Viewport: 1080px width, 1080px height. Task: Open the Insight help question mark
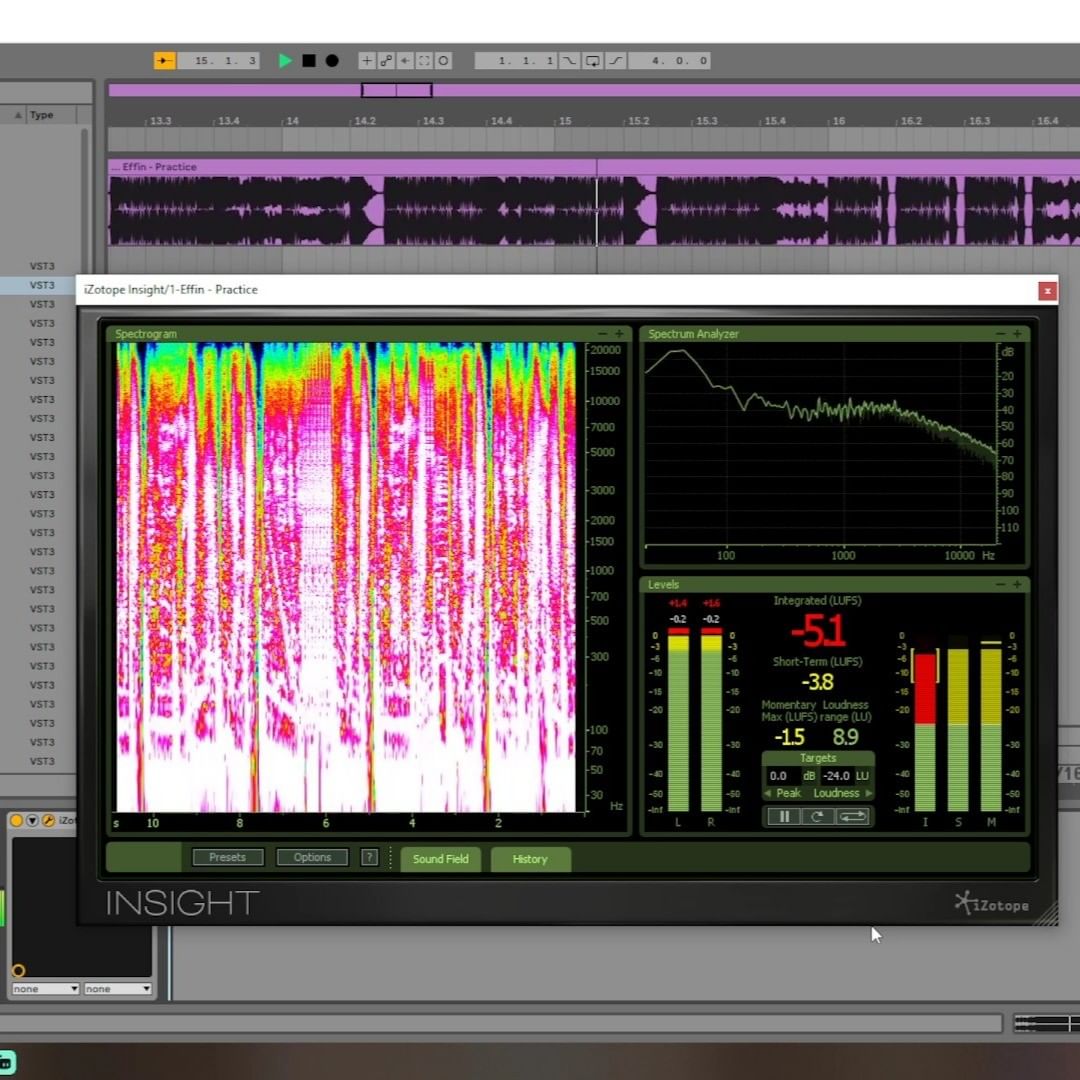click(x=369, y=857)
